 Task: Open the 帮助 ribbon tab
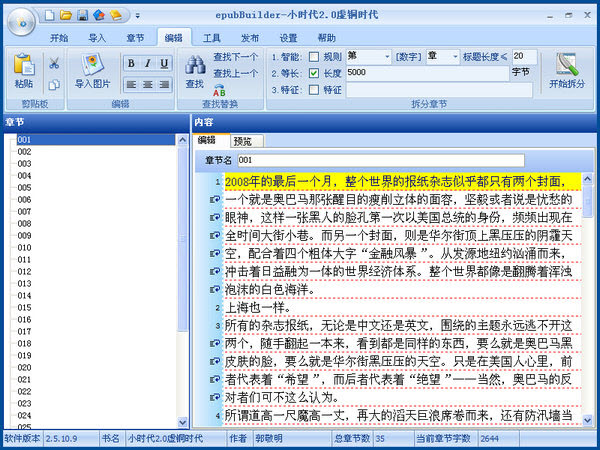[x=327, y=38]
